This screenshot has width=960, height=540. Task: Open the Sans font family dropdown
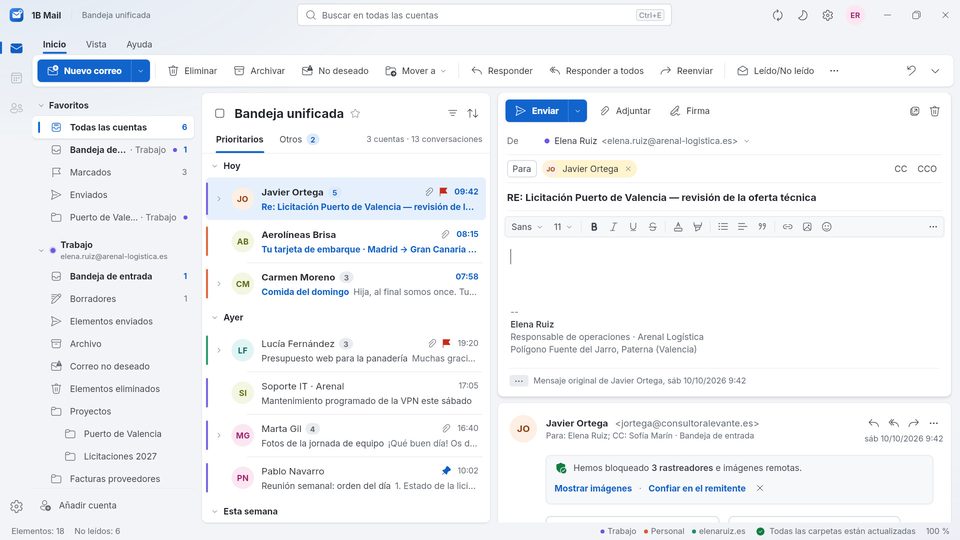pos(527,227)
